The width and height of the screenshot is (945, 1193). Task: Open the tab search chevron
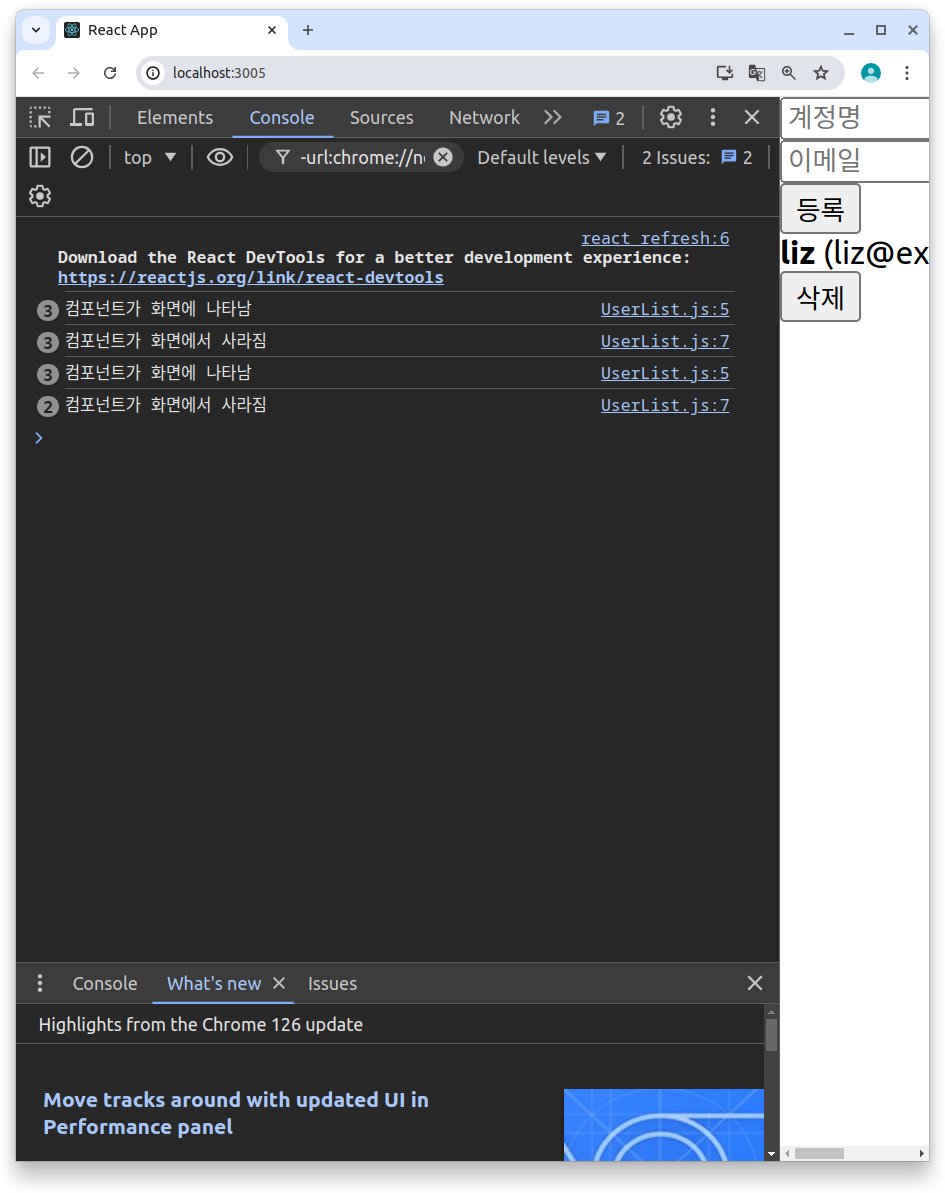coord(36,30)
